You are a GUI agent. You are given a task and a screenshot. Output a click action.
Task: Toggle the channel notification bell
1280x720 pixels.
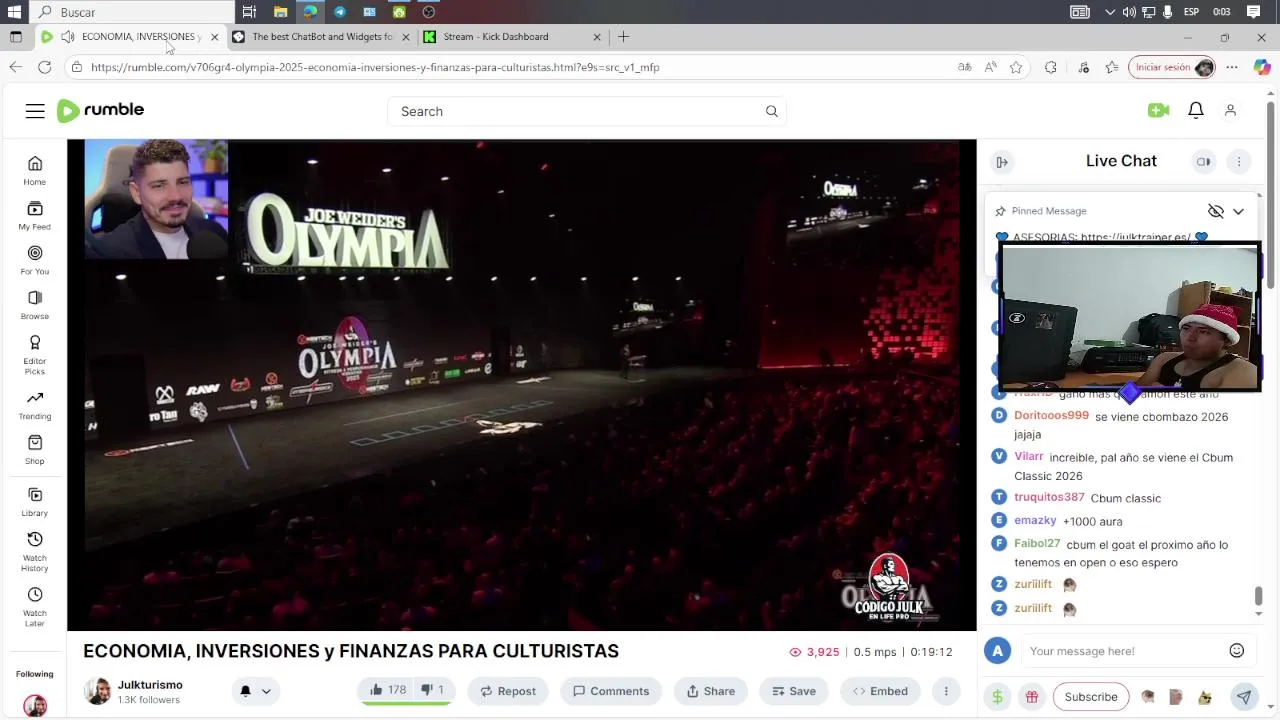[245, 691]
